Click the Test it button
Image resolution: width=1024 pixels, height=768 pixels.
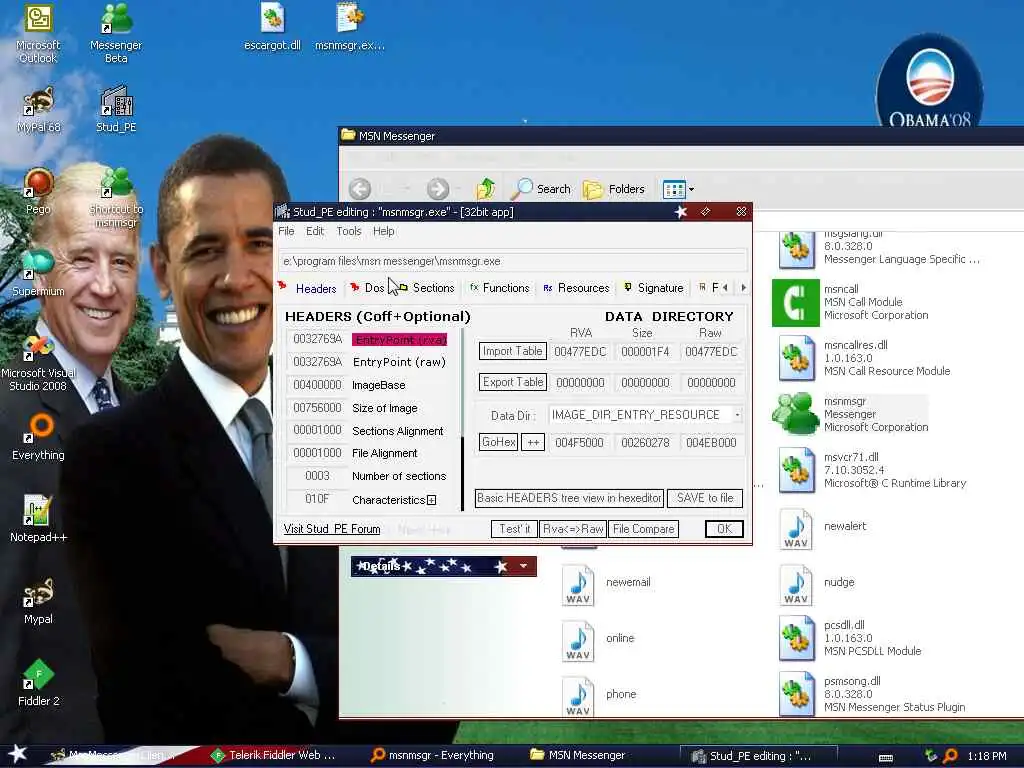514,529
